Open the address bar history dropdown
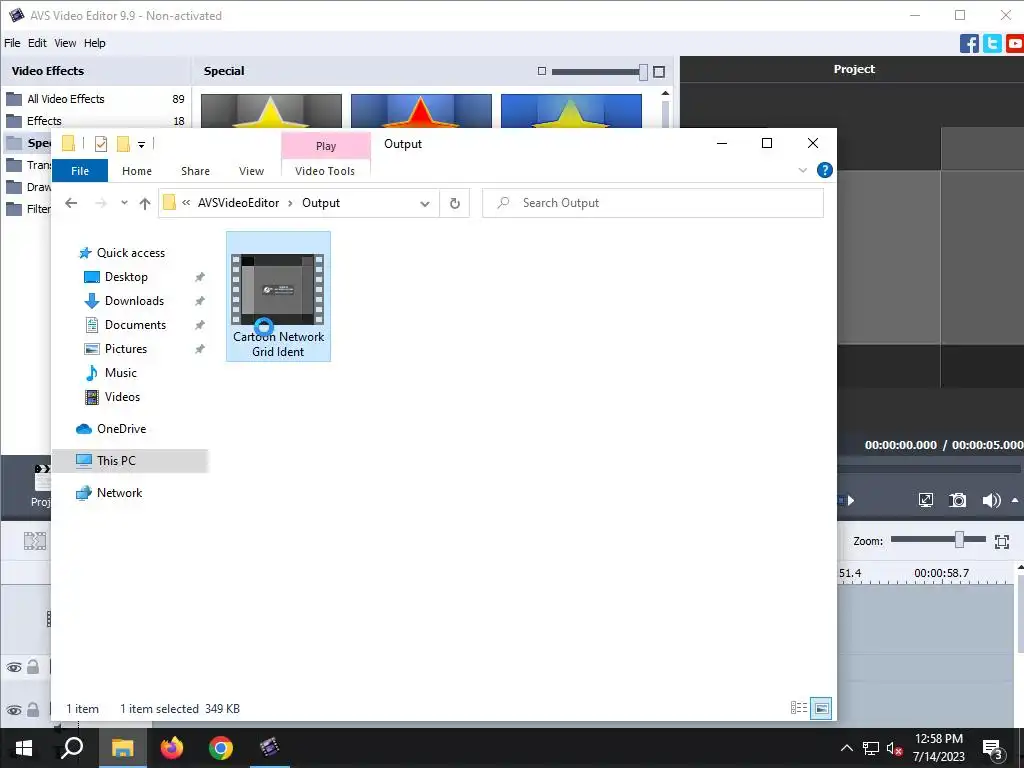 (x=424, y=204)
